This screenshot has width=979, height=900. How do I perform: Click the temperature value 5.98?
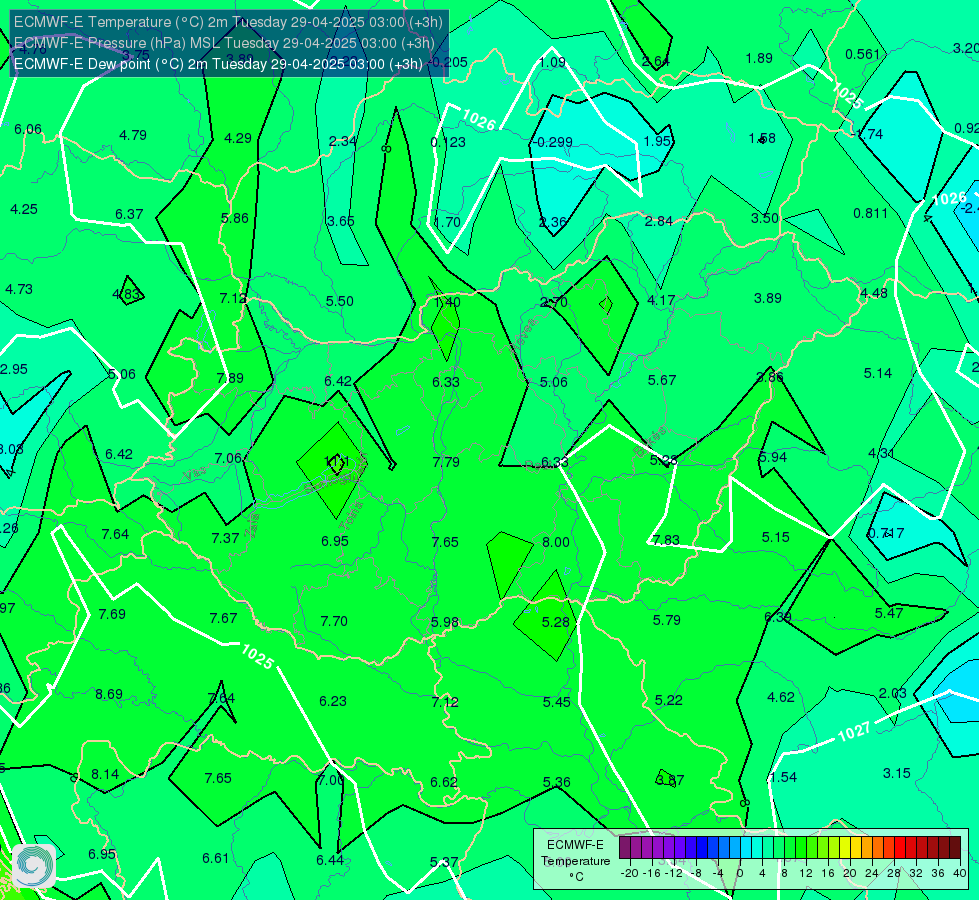click(x=445, y=622)
